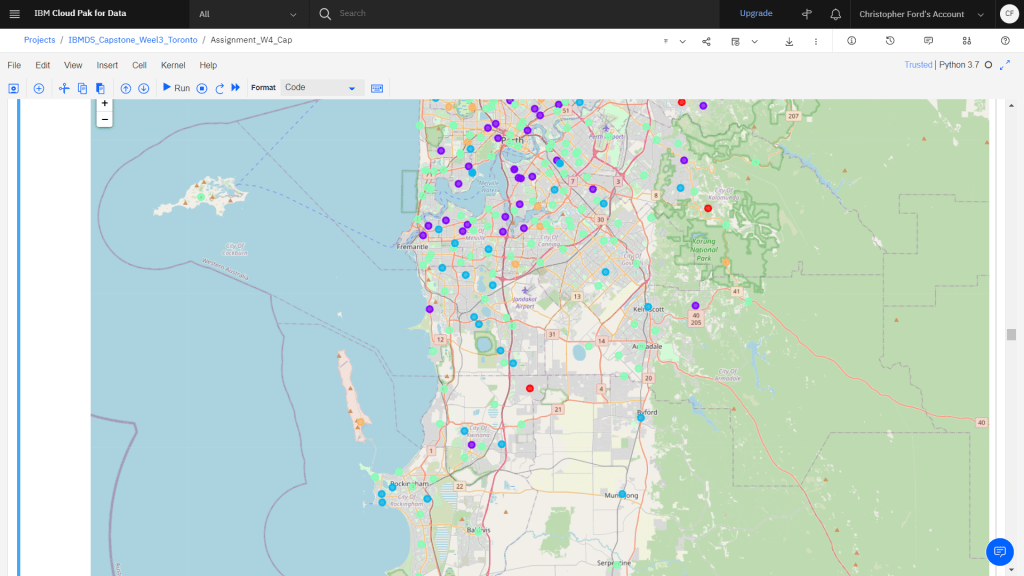The height and width of the screenshot is (576, 1024).
Task: Click the cut selected cells icon
Action: coord(64,88)
